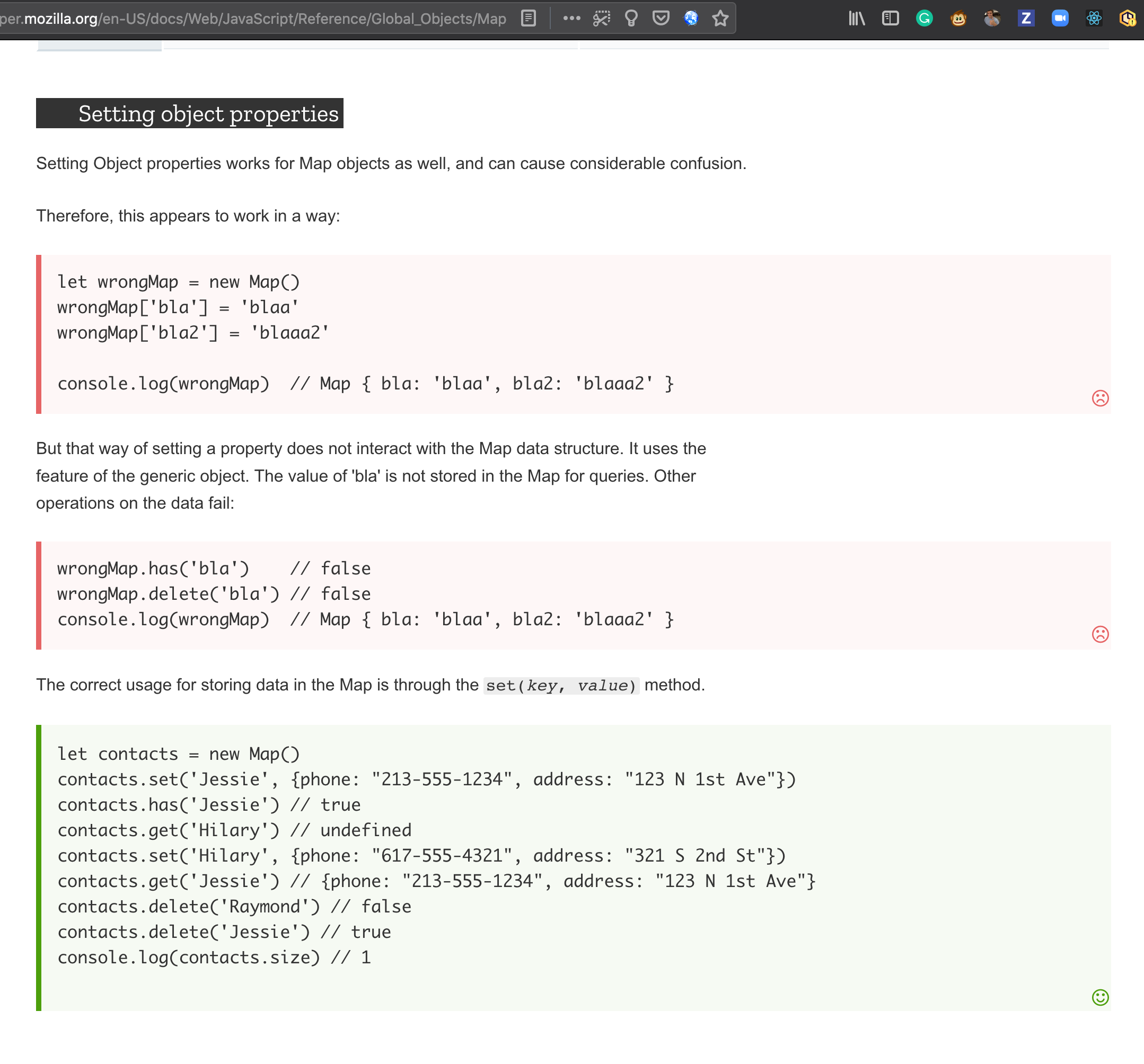1144x1064 pixels.
Task: Open the Grammarly extension
Action: [x=924, y=18]
